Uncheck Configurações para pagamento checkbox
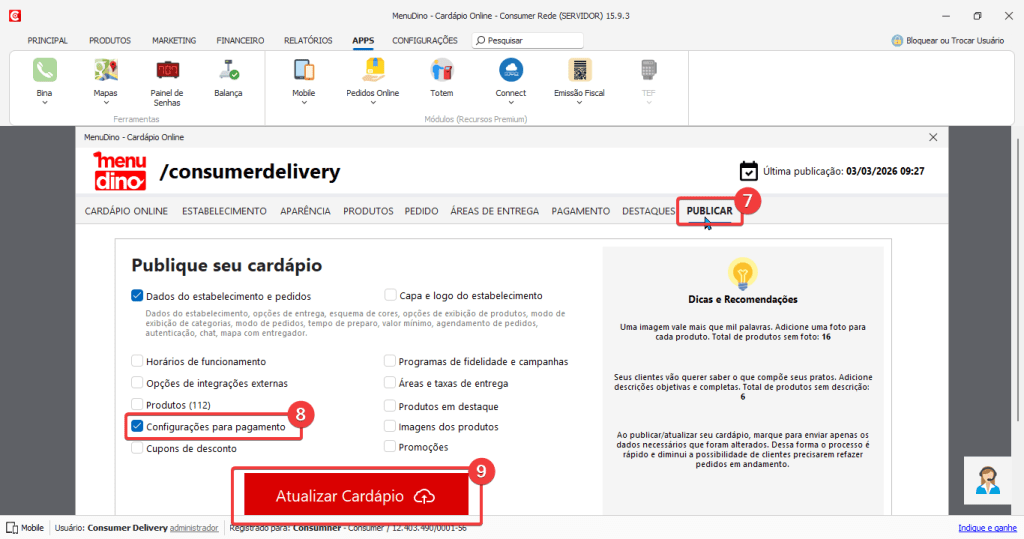The width and height of the screenshot is (1024, 539). coord(137,427)
